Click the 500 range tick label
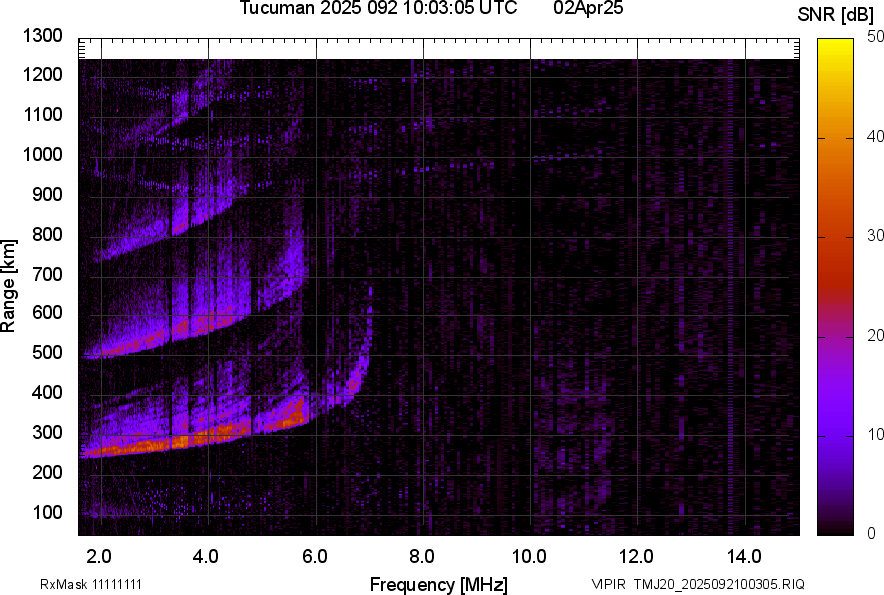 [x=50, y=353]
